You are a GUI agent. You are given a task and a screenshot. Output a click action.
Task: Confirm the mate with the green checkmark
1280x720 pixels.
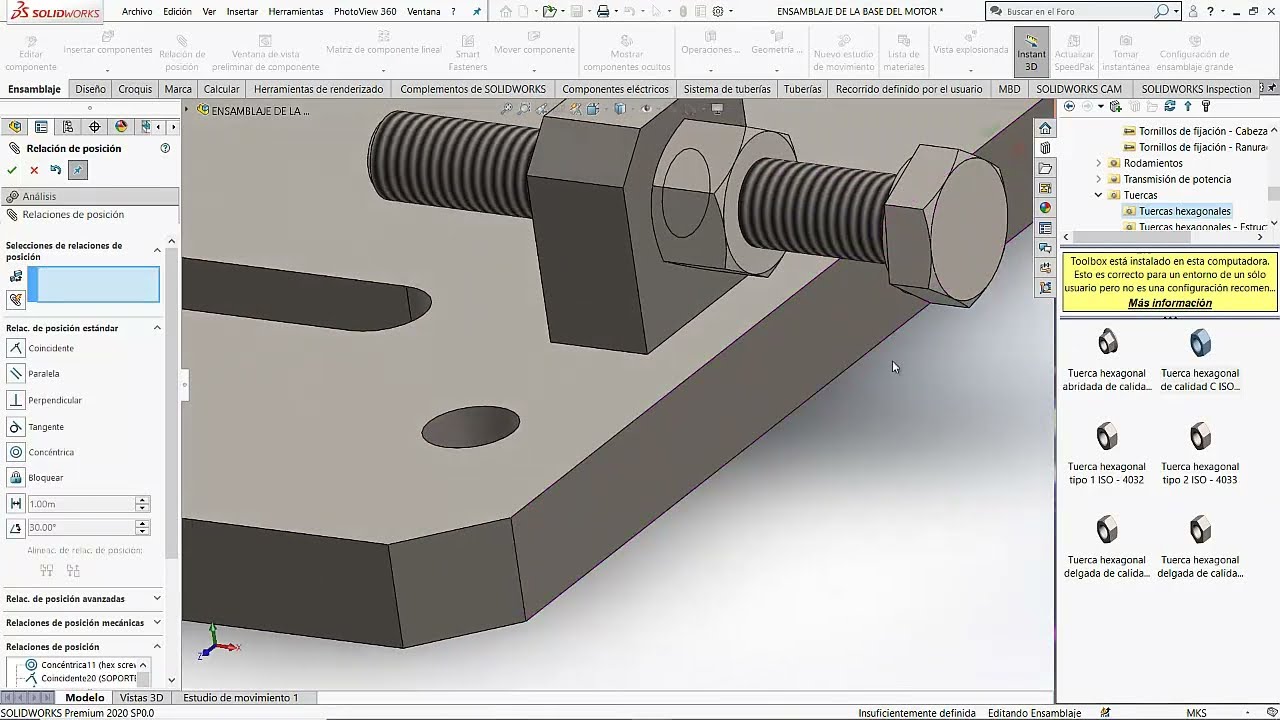point(12,171)
